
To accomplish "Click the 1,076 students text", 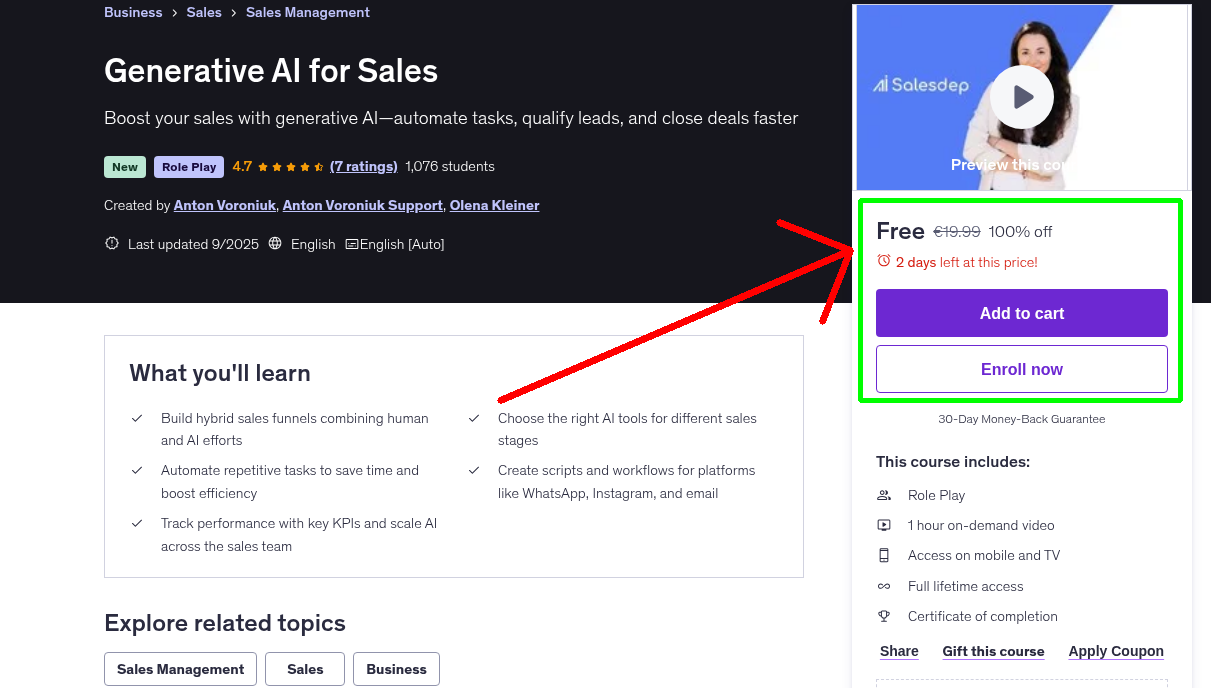I will coord(450,166).
